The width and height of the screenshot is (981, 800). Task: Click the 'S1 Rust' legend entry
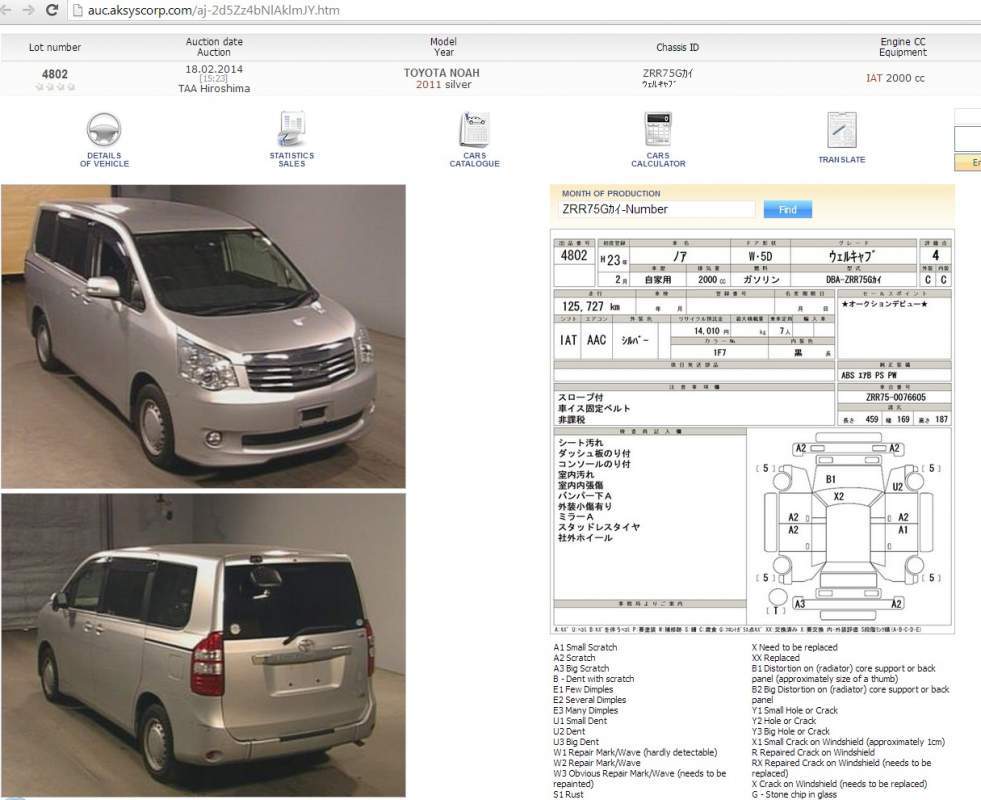point(568,794)
